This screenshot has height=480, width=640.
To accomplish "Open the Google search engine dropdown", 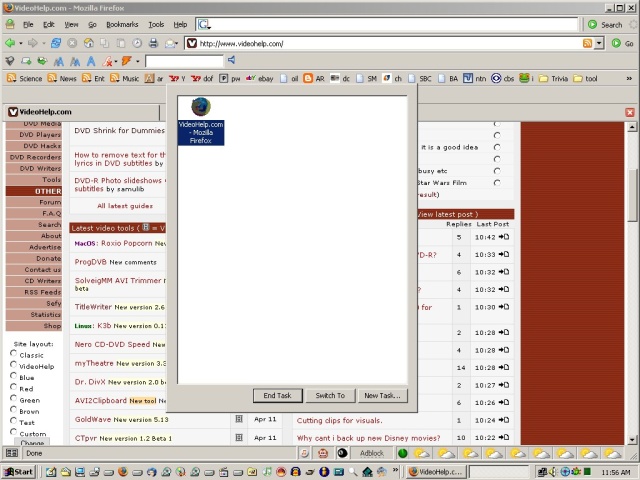I will point(204,24).
